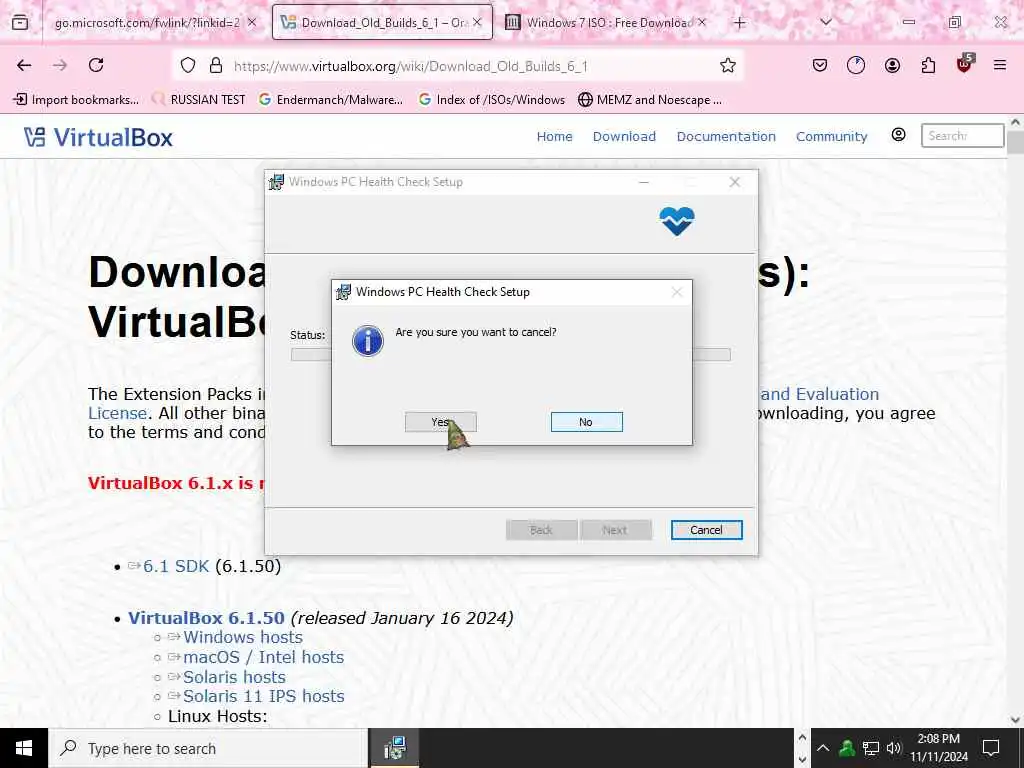Open a new browser tab
This screenshot has height=768, width=1024.
pos(739,23)
